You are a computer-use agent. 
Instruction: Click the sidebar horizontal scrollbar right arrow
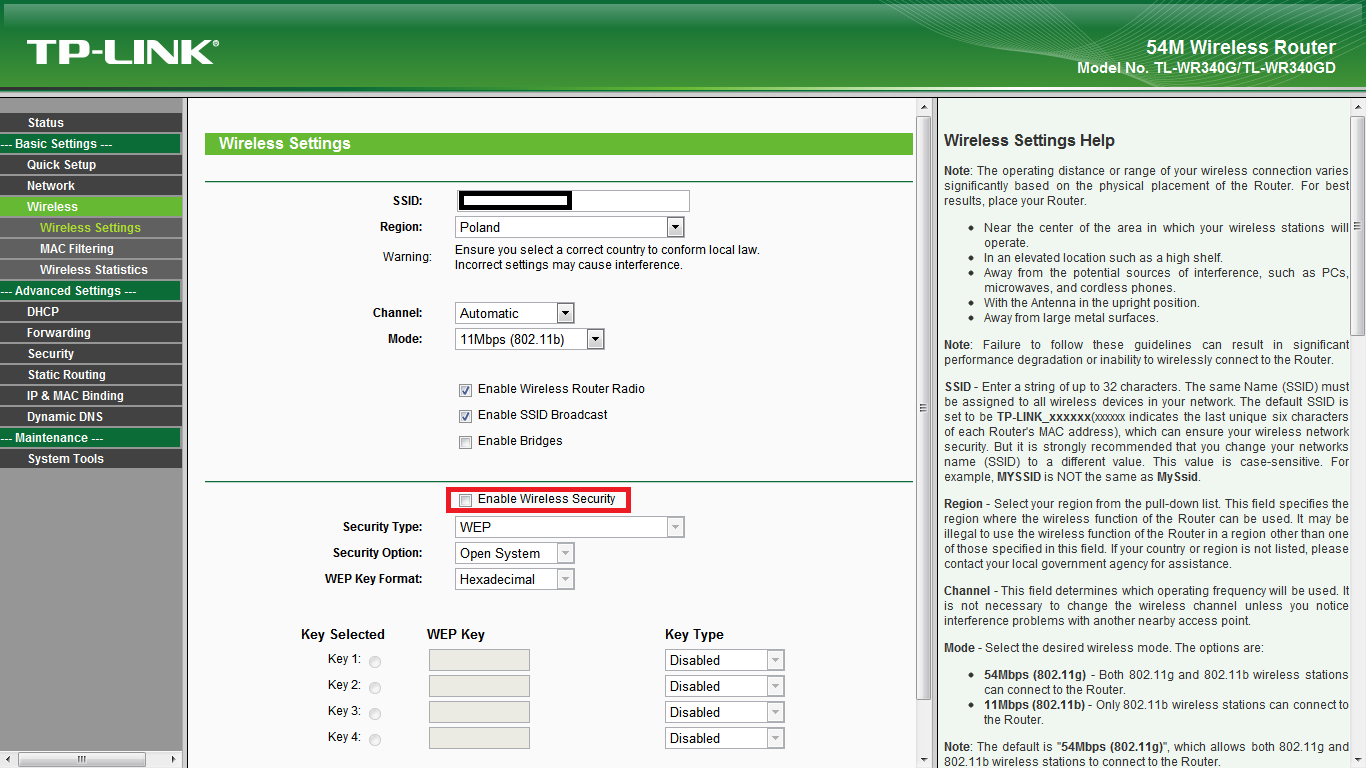point(175,760)
